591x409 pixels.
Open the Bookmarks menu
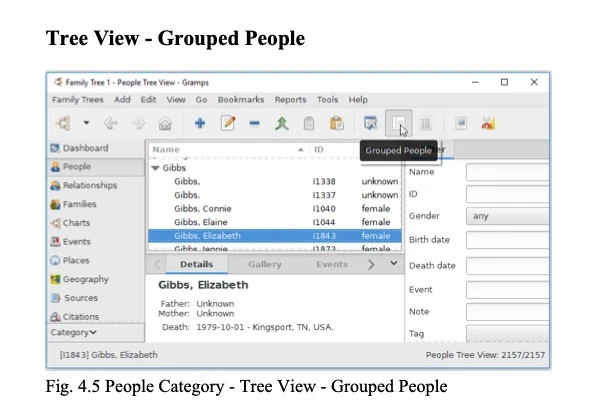[x=241, y=100]
